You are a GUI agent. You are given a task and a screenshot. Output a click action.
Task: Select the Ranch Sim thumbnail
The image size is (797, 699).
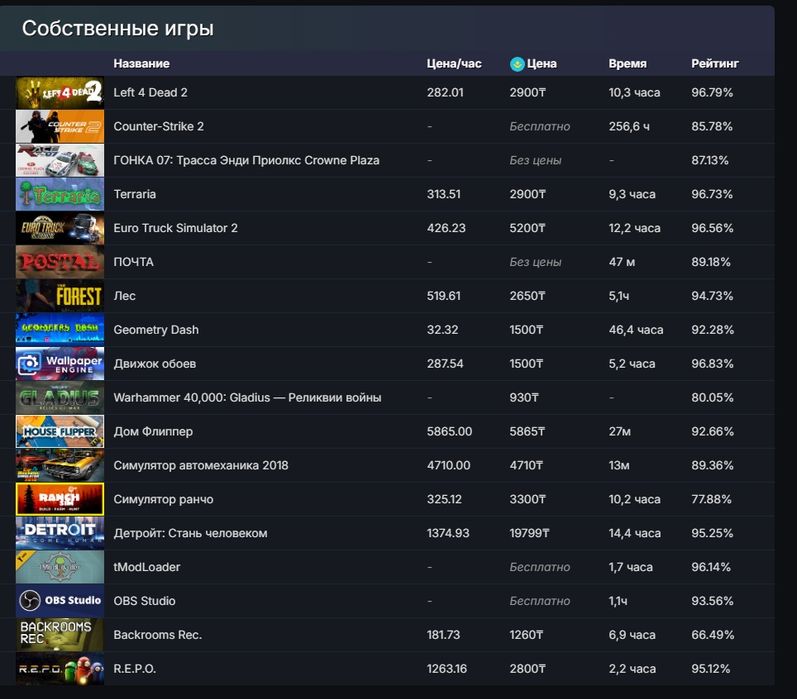60,499
